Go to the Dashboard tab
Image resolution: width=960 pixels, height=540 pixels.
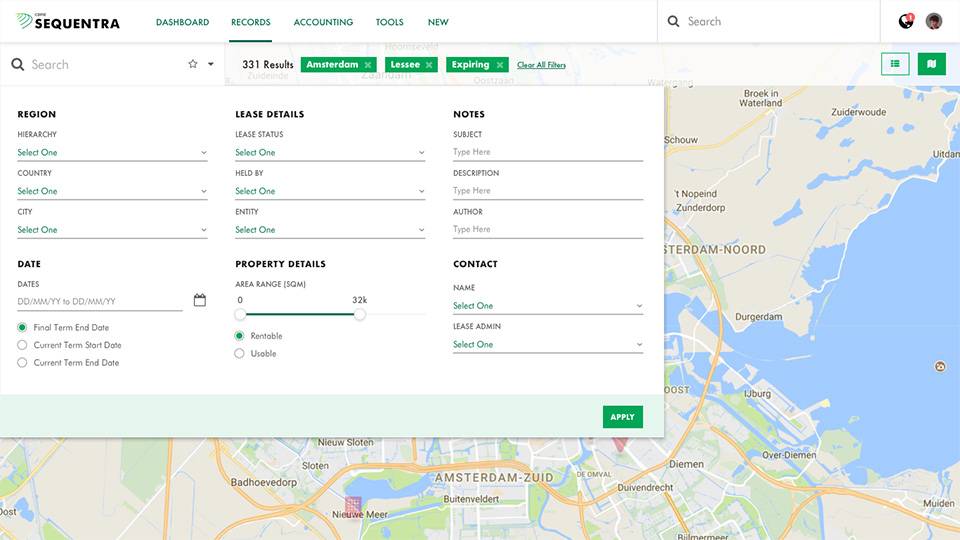[182, 22]
